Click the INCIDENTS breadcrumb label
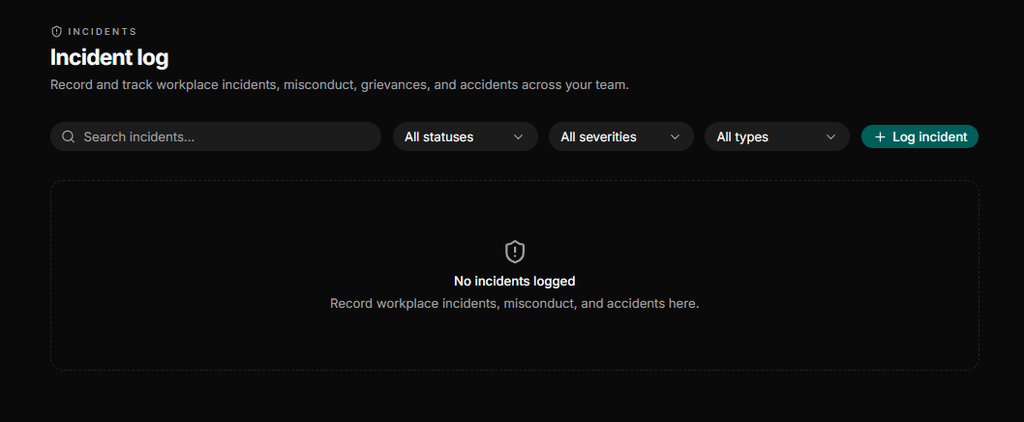Image resolution: width=1024 pixels, height=422 pixels. coord(103,31)
